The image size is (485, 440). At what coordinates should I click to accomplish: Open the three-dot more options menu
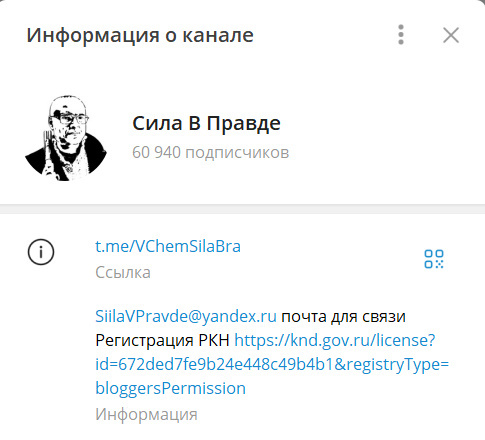pos(401,35)
